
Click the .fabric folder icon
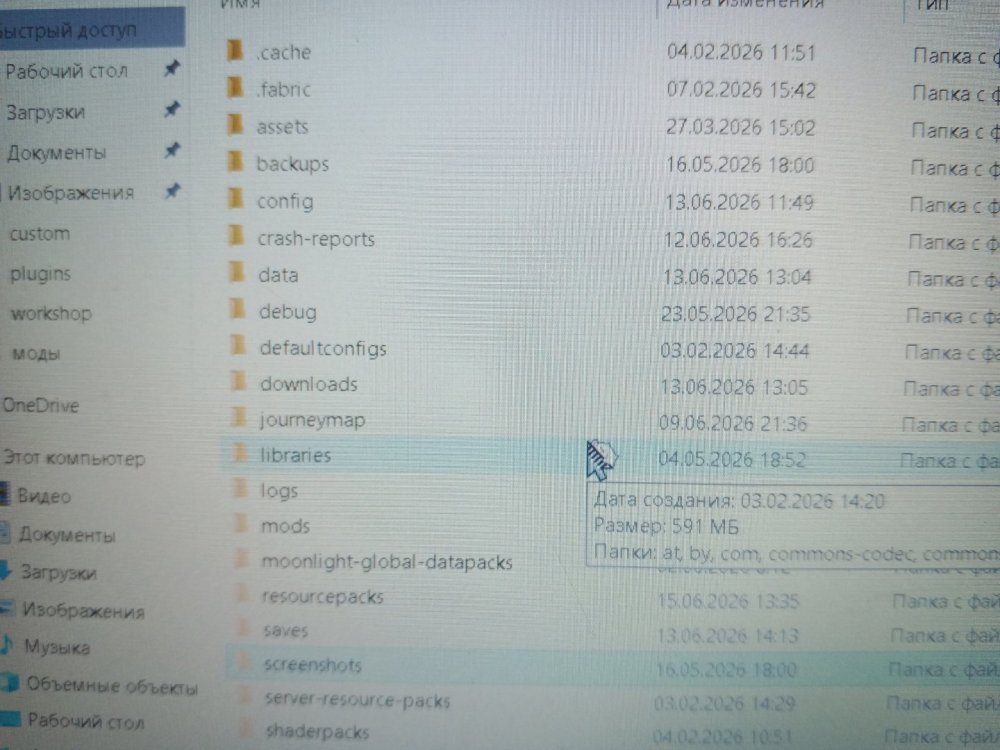[235, 87]
